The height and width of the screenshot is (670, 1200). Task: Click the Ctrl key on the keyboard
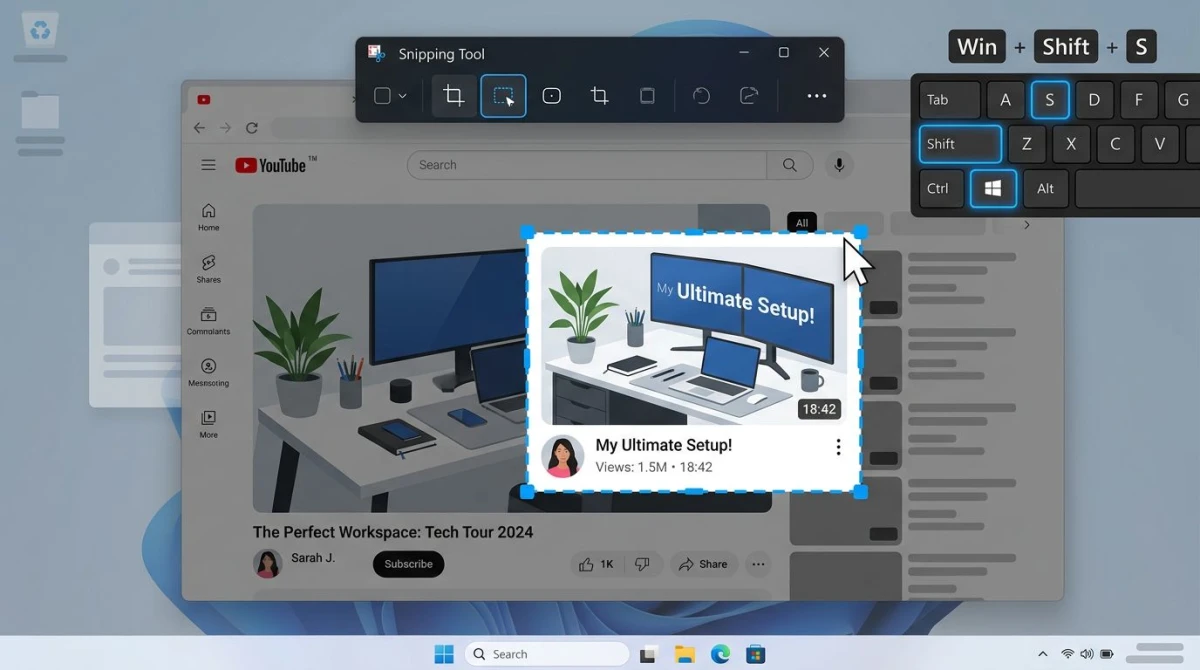pyautogui.click(x=941, y=188)
